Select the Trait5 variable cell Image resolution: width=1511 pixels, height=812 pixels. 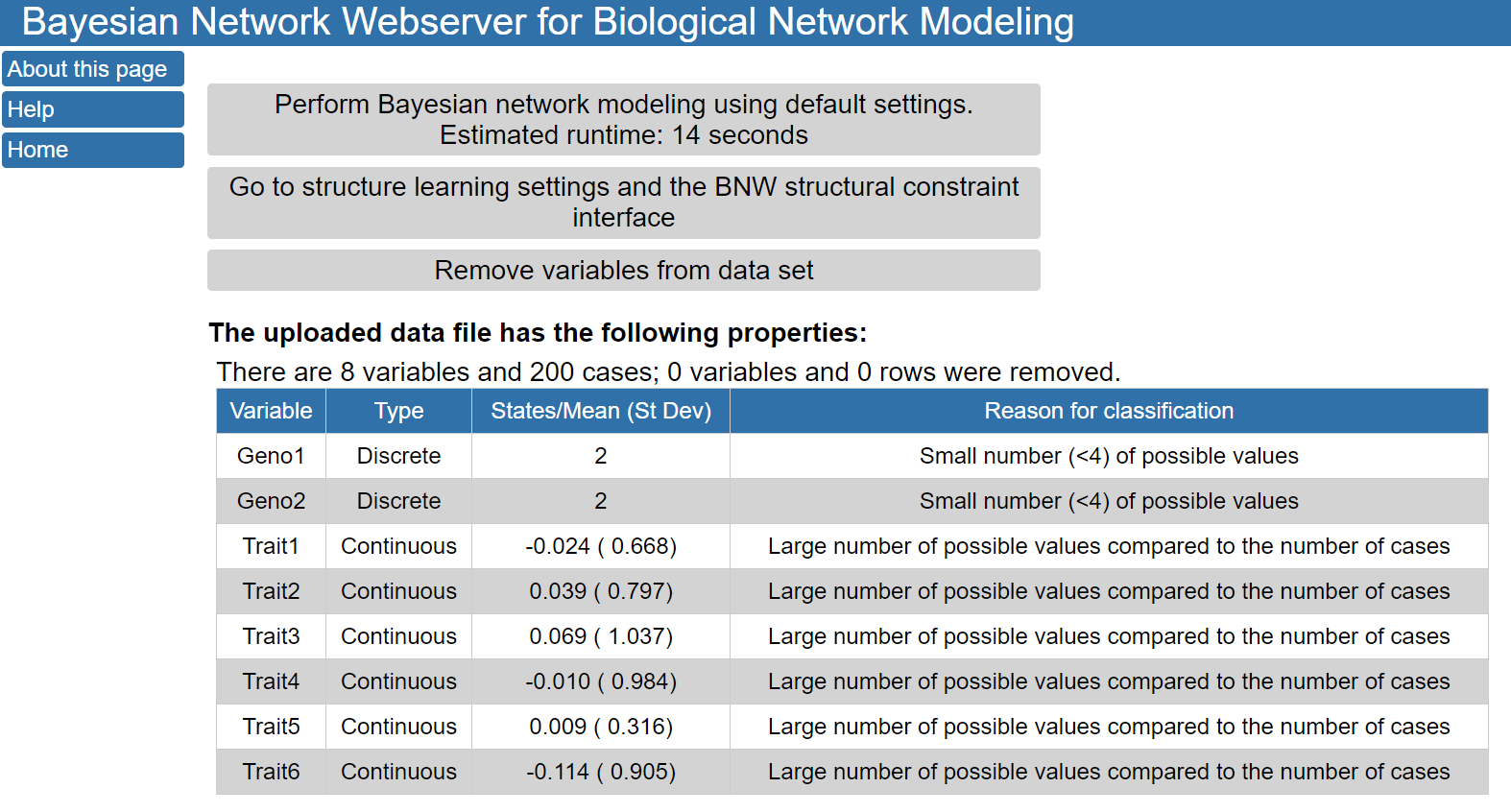coord(271,727)
